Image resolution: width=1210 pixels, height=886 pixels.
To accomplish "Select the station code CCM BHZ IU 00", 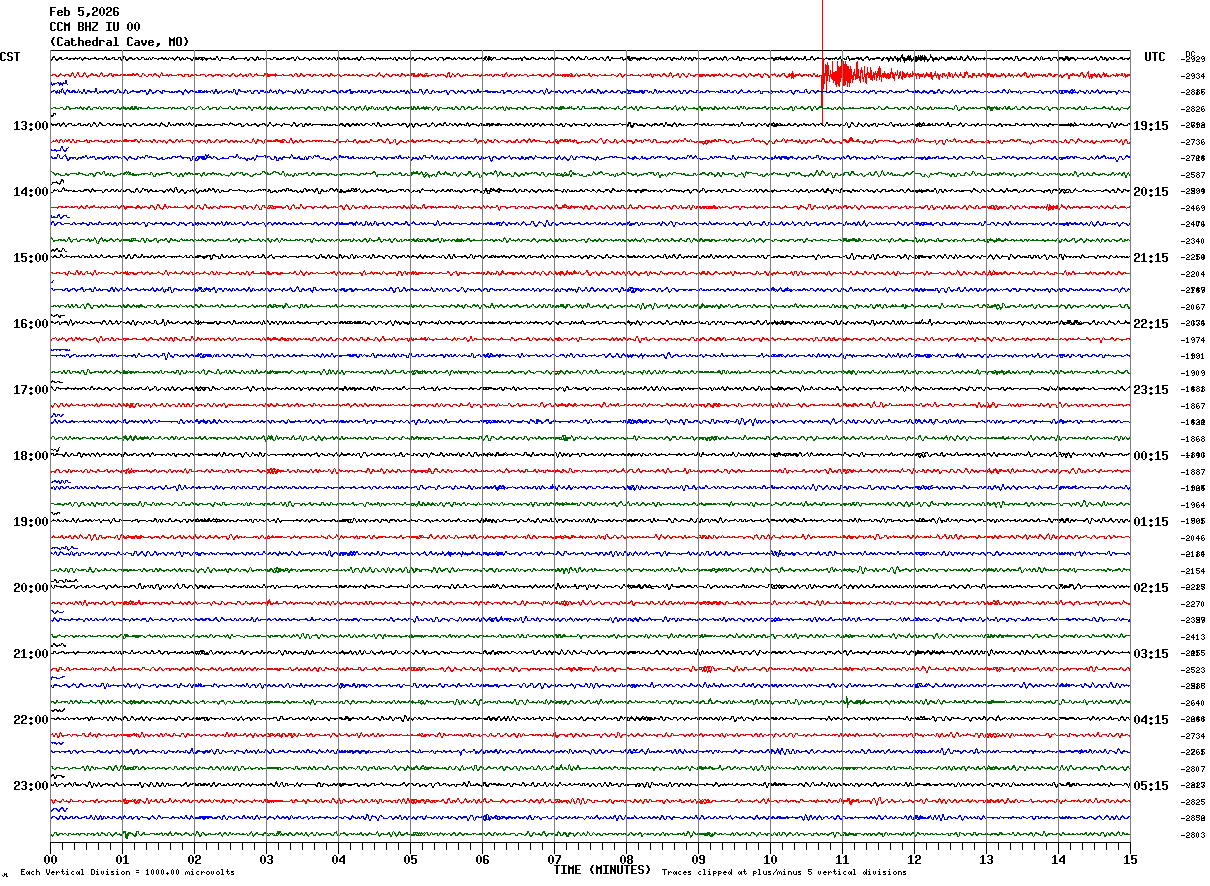I will [95, 27].
